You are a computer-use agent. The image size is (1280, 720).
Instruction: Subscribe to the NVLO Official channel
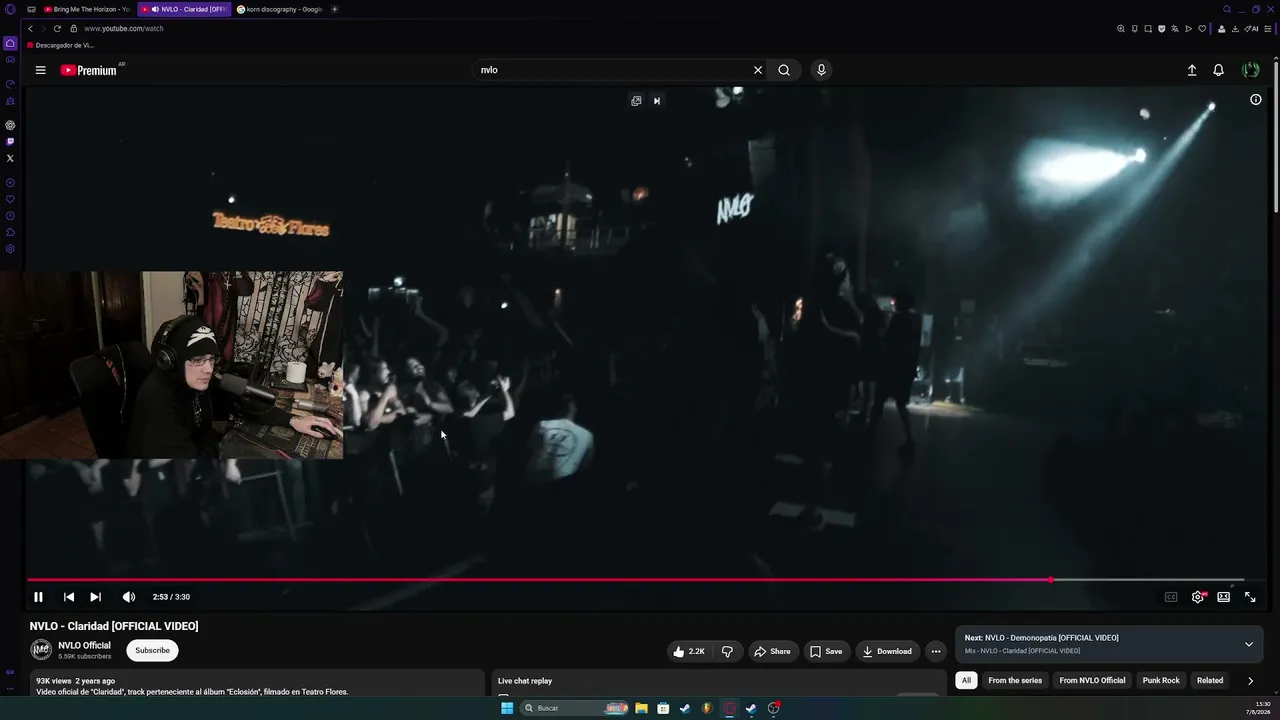tap(152, 650)
